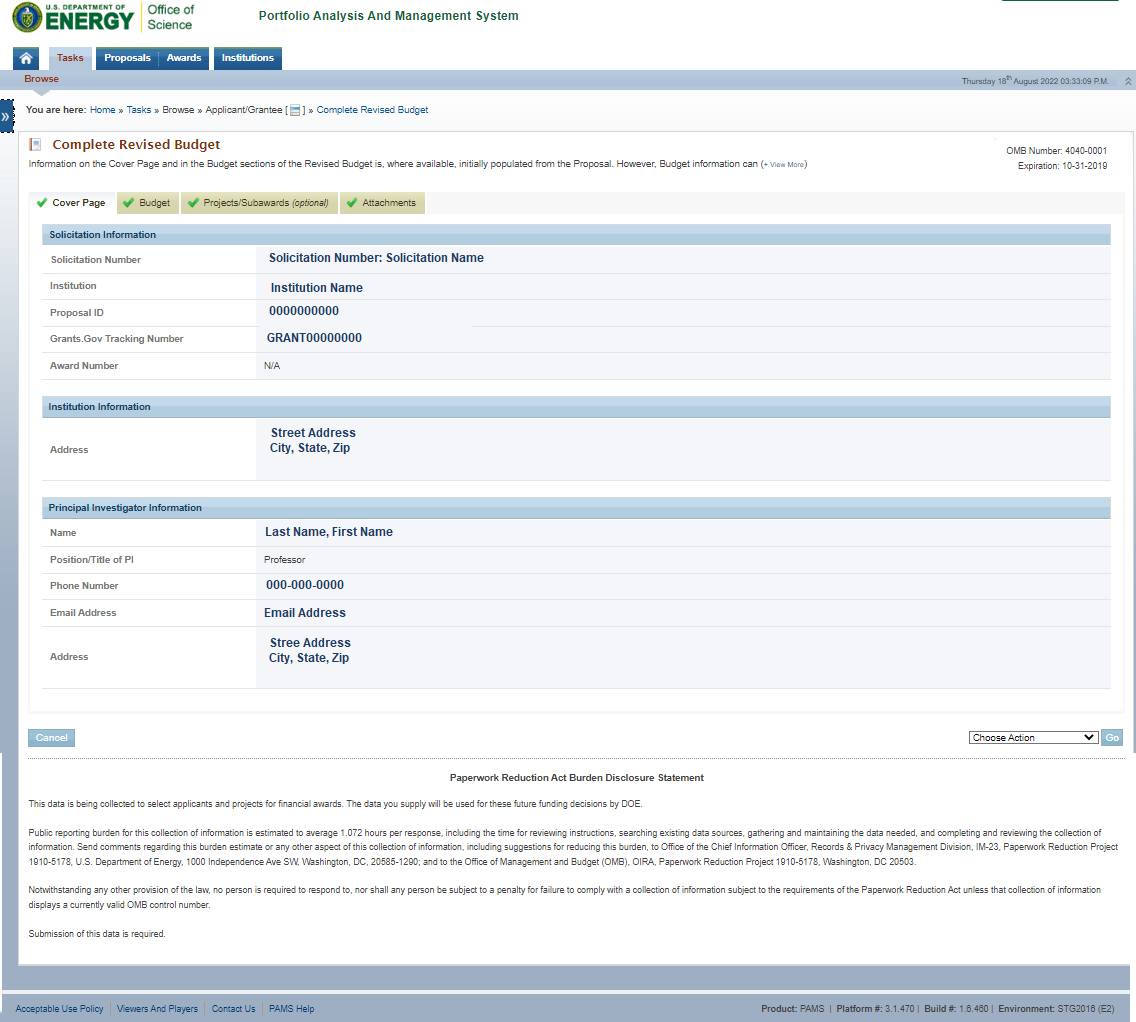Open the Institutions menu tab
The height and width of the screenshot is (1022, 1136).
coord(248,58)
